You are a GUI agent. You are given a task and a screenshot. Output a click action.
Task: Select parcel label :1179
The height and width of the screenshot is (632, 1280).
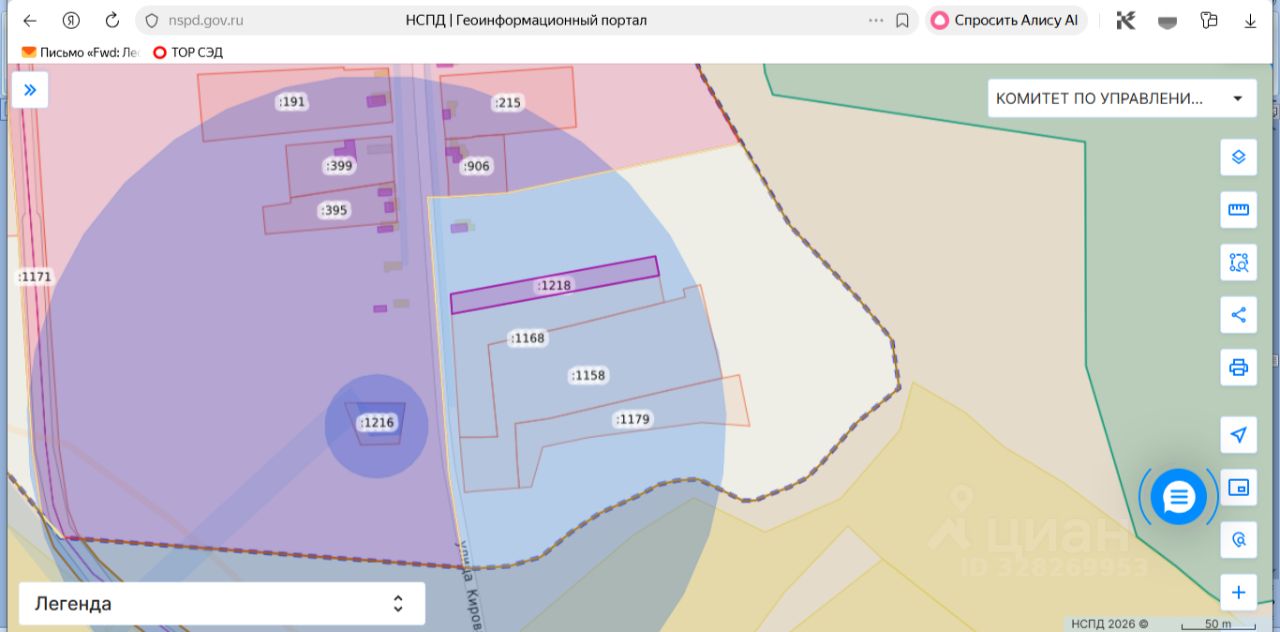pos(633,419)
